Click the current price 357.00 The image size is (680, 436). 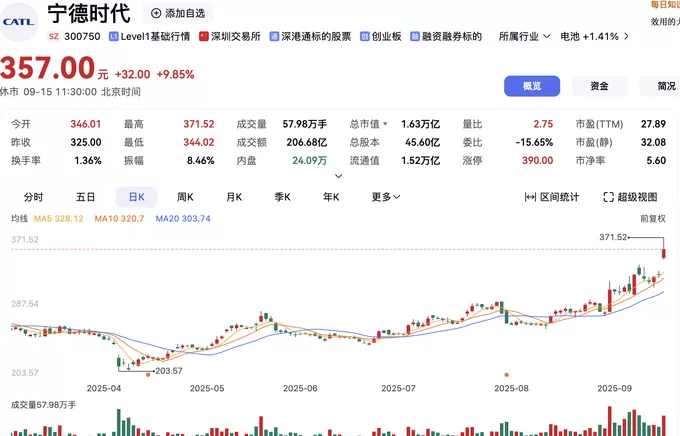click(x=48, y=68)
